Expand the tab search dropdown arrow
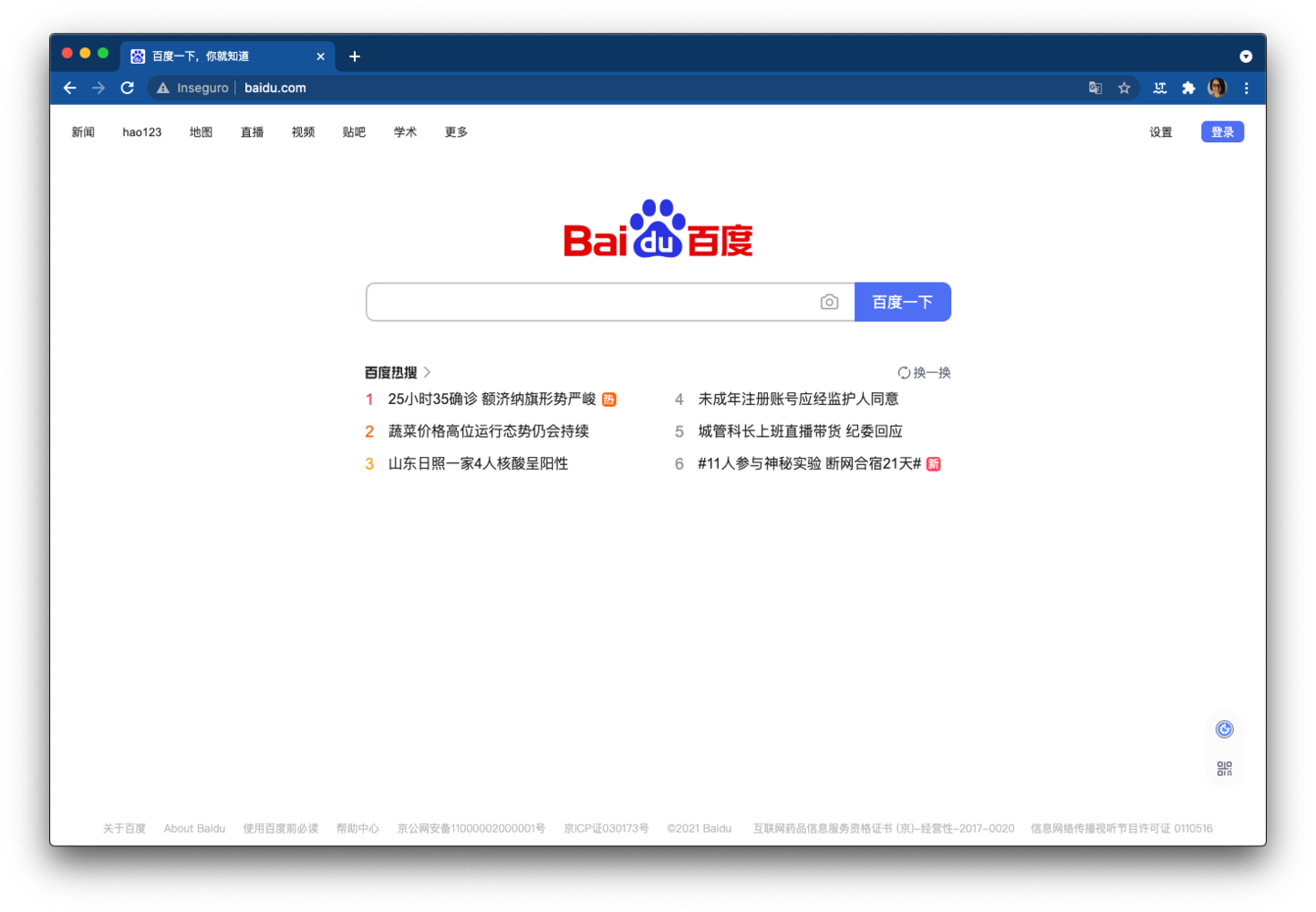Screen dimensions: 1316x912 click(x=1246, y=57)
